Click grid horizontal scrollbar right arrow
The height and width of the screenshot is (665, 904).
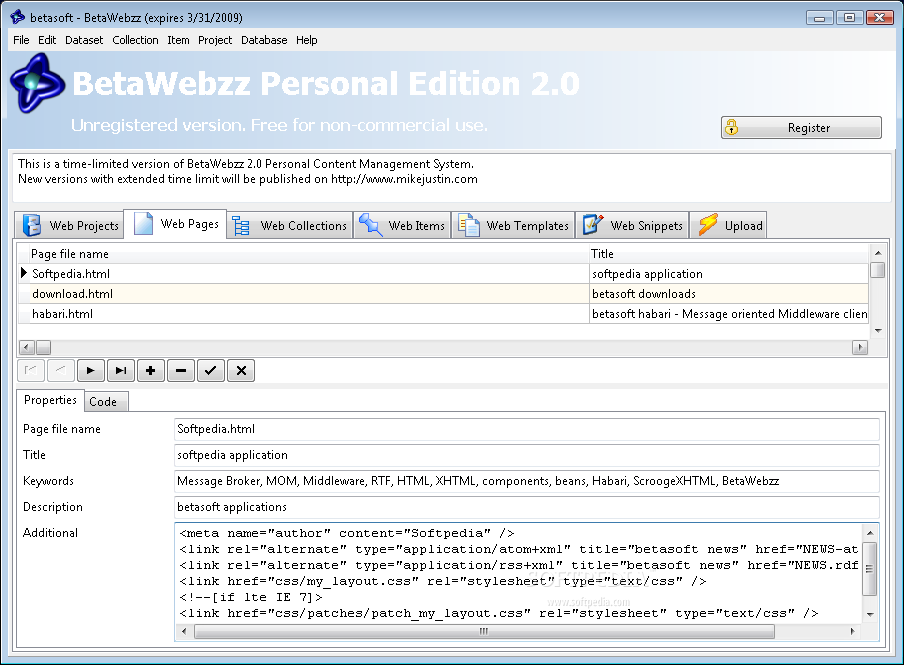pyautogui.click(x=860, y=347)
